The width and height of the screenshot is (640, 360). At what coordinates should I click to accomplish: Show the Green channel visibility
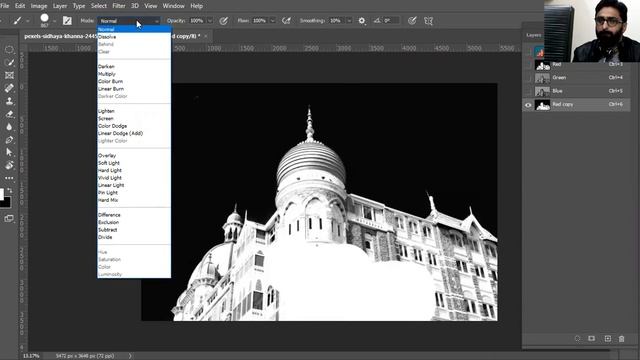click(x=528, y=78)
